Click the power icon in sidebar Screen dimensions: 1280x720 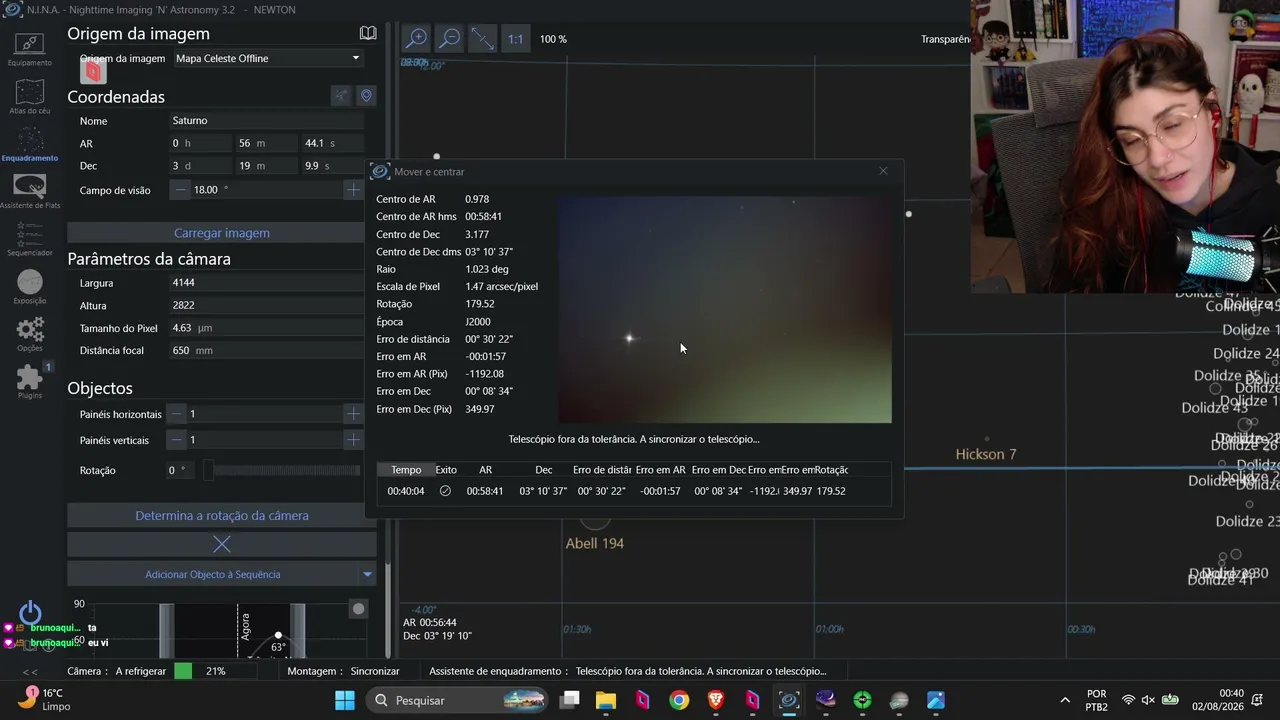click(x=30, y=612)
